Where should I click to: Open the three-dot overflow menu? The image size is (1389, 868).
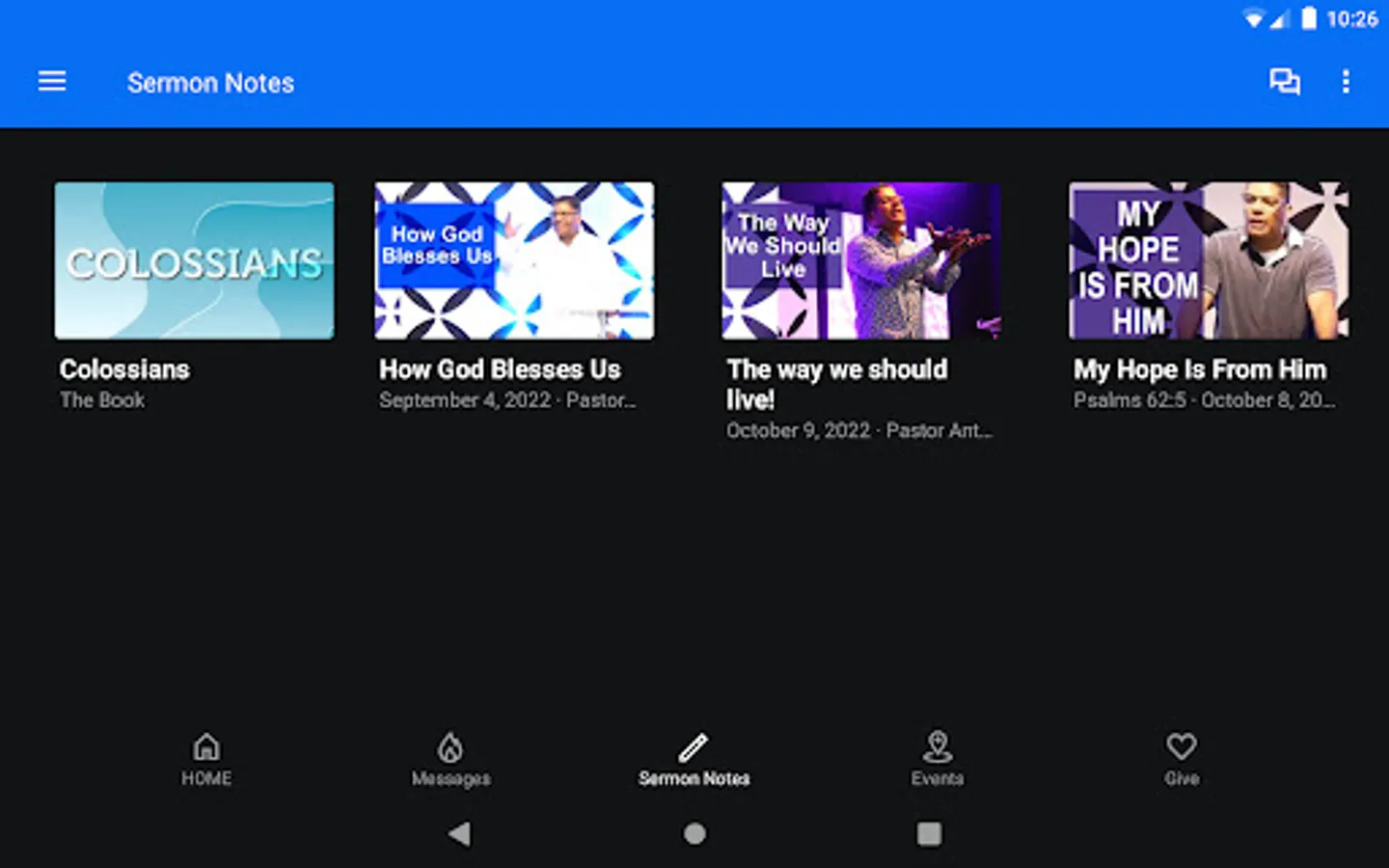click(x=1346, y=82)
